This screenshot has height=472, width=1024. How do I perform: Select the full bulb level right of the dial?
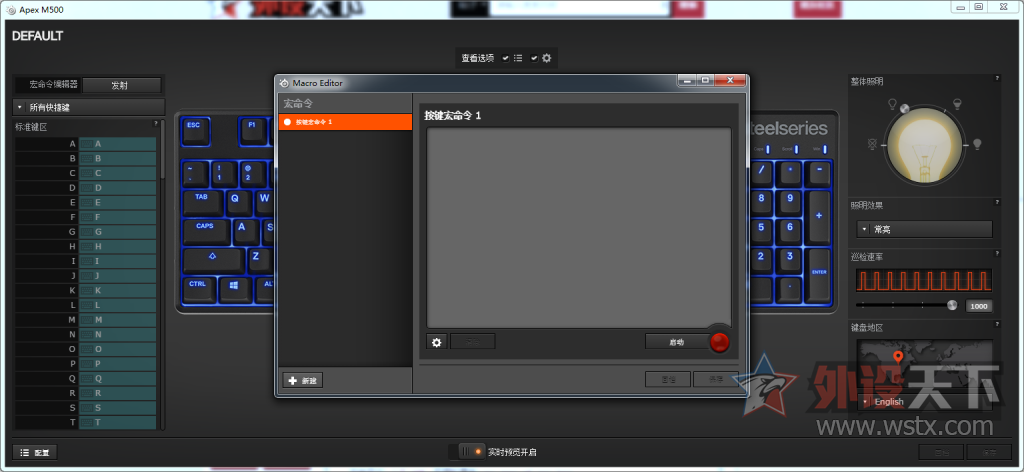(x=978, y=144)
